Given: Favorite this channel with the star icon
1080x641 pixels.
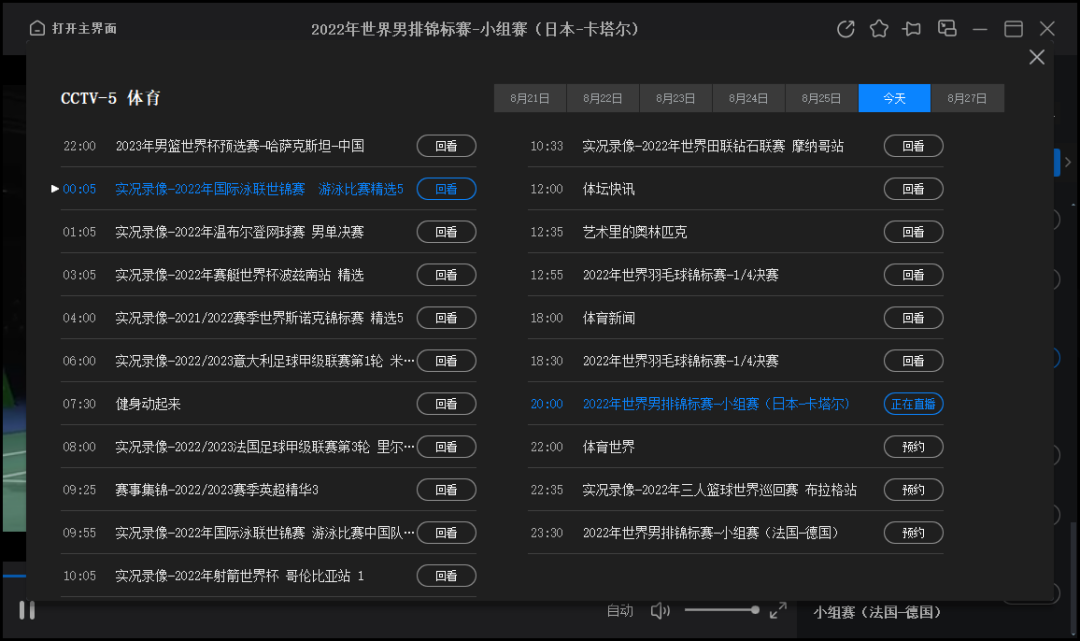Looking at the screenshot, I should (879, 29).
